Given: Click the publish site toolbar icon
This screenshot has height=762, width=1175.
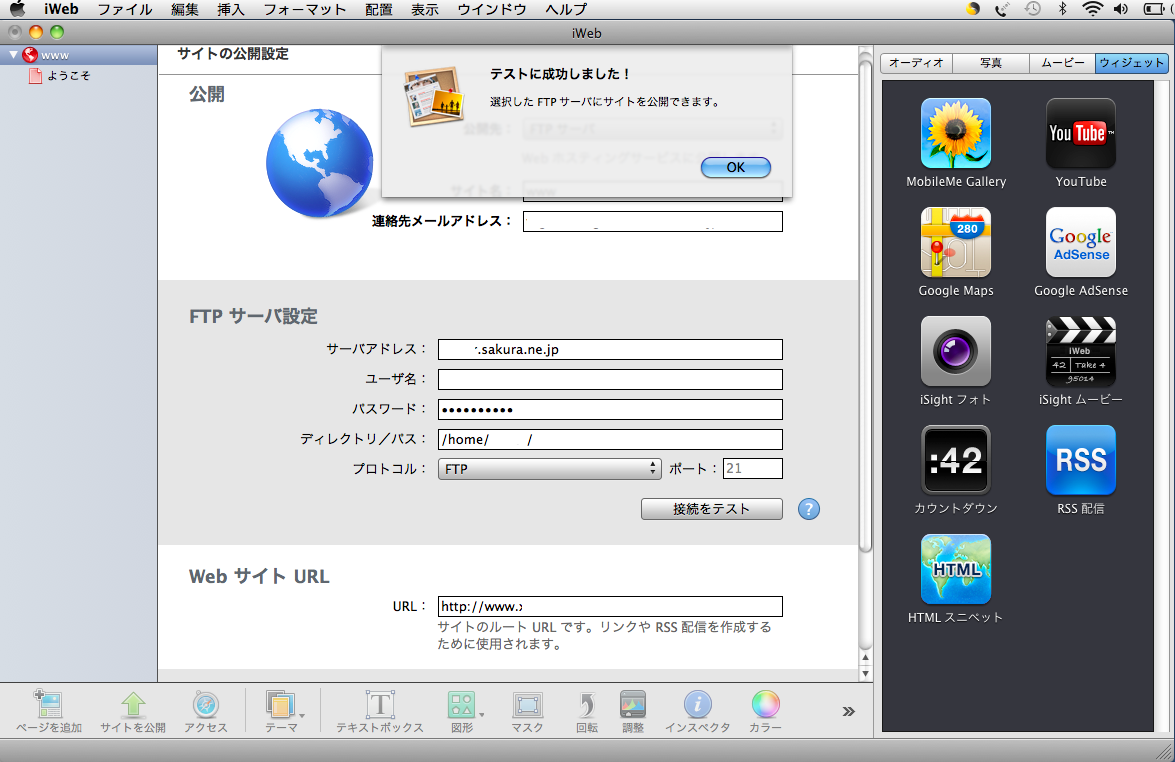Looking at the screenshot, I should pyautogui.click(x=133, y=706).
